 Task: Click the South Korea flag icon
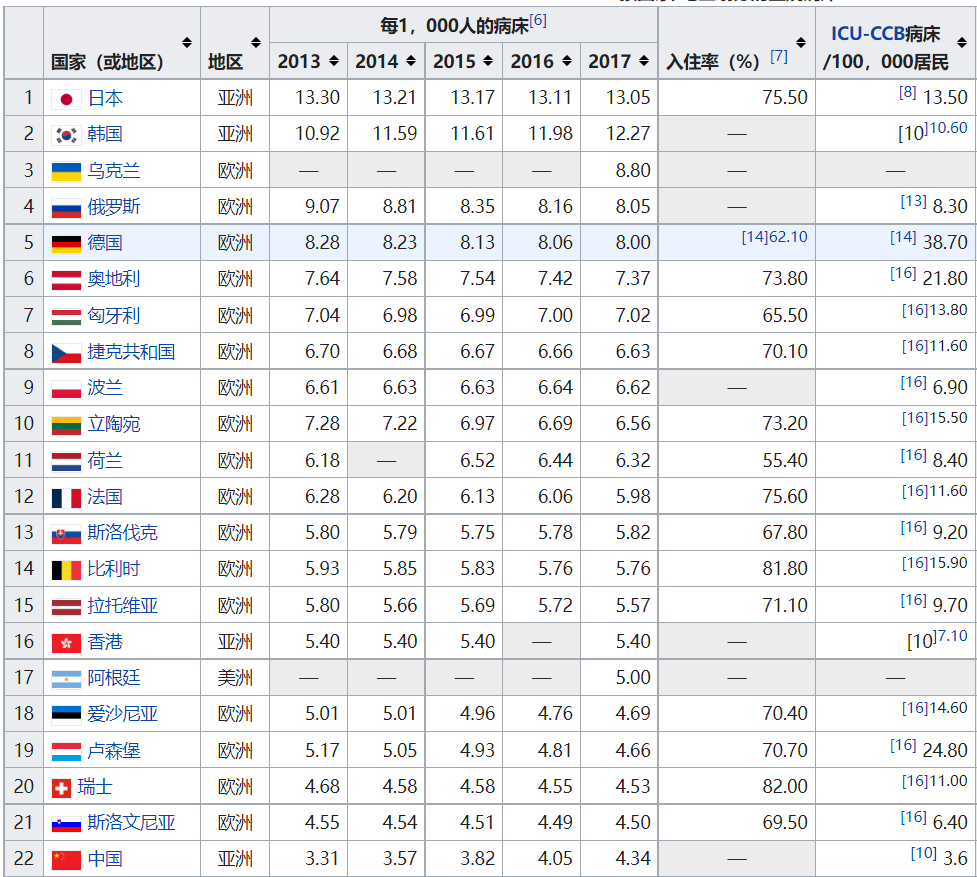click(x=66, y=135)
